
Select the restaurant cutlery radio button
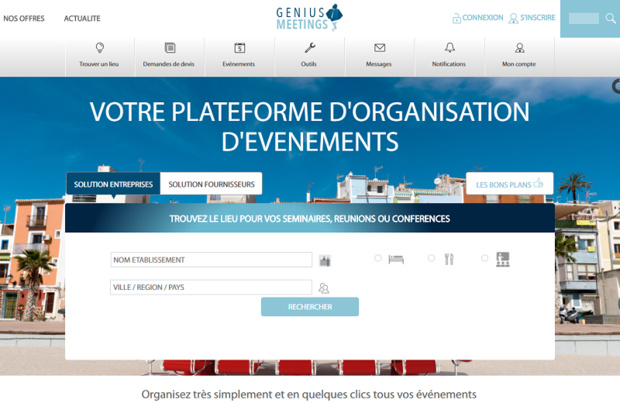(431, 258)
